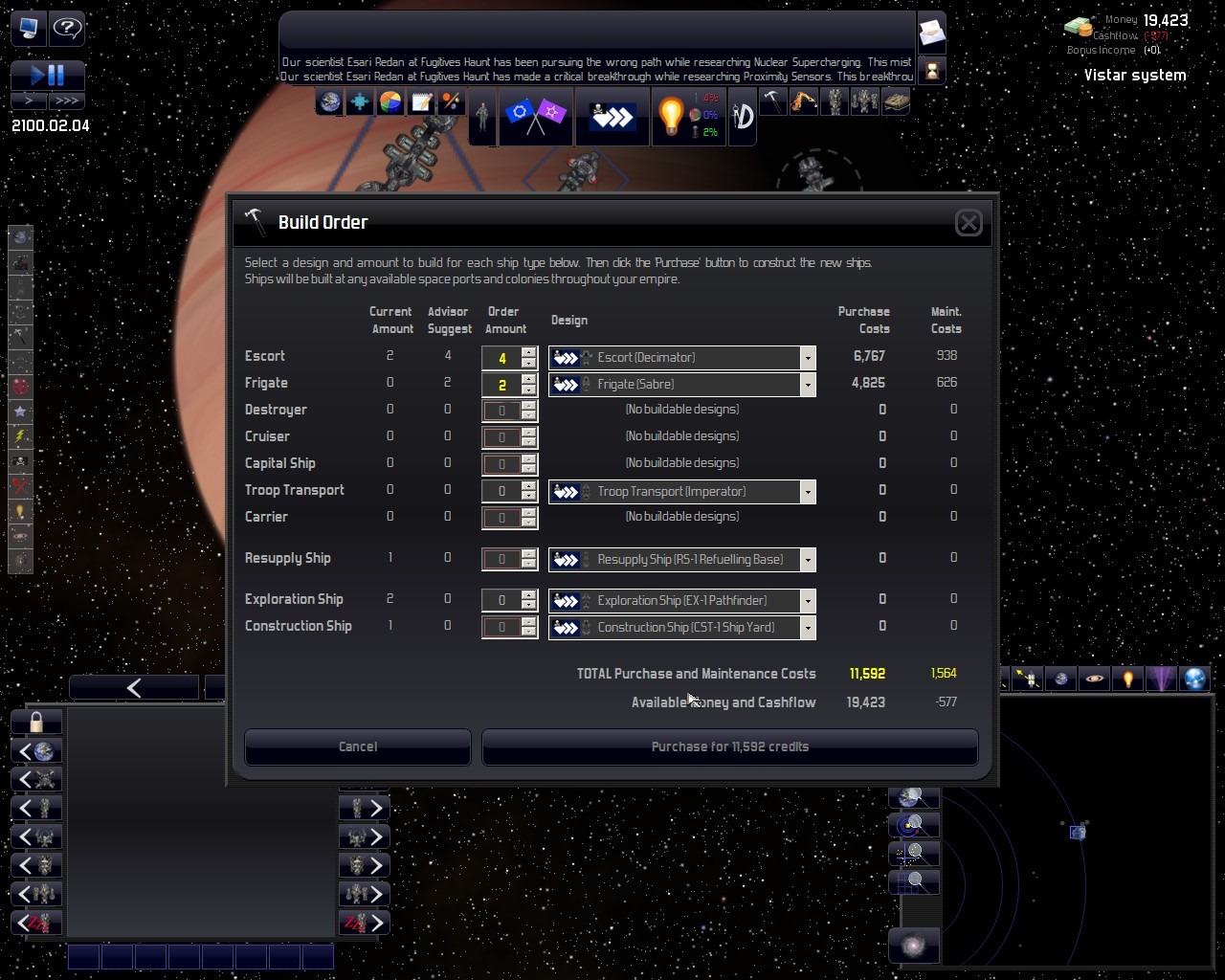This screenshot has width=1225, height=980.
Task: Click the pie chart economy icon
Action: (x=390, y=102)
